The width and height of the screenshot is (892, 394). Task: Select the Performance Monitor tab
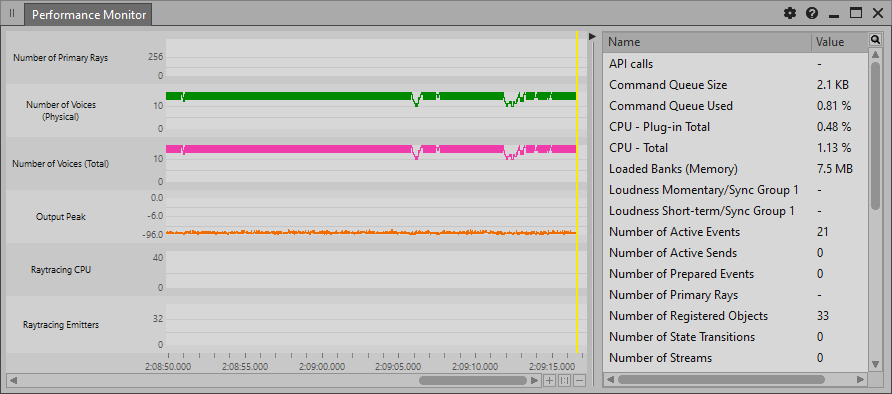(x=88, y=15)
